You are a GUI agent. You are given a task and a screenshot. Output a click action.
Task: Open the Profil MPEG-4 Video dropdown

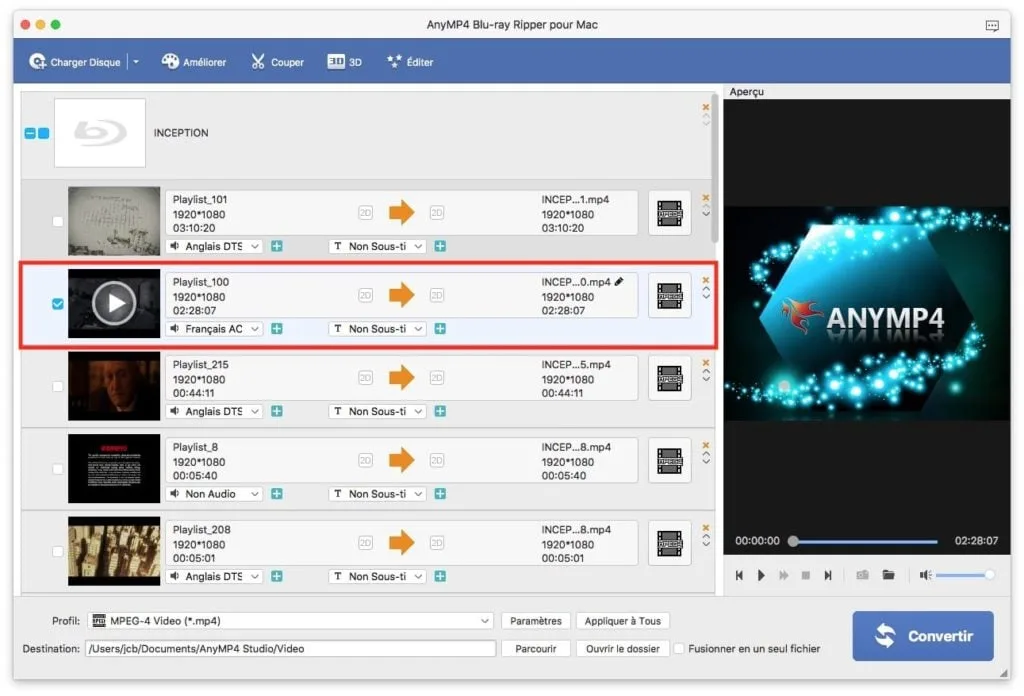coord(291,621)
